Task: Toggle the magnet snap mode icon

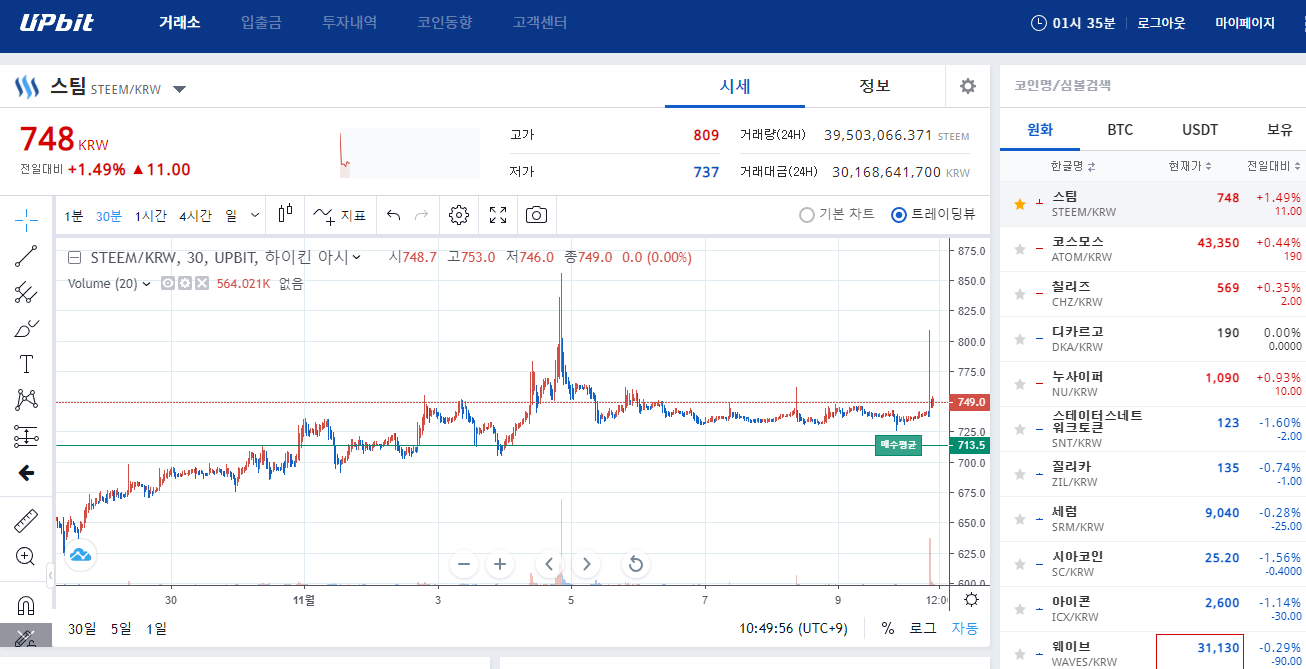Action: 27,605
